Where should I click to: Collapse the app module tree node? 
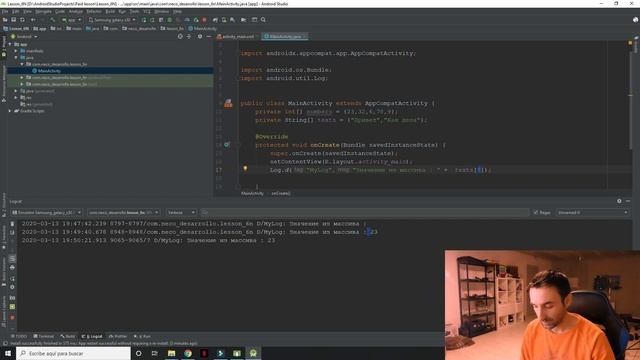coord(10,44)
